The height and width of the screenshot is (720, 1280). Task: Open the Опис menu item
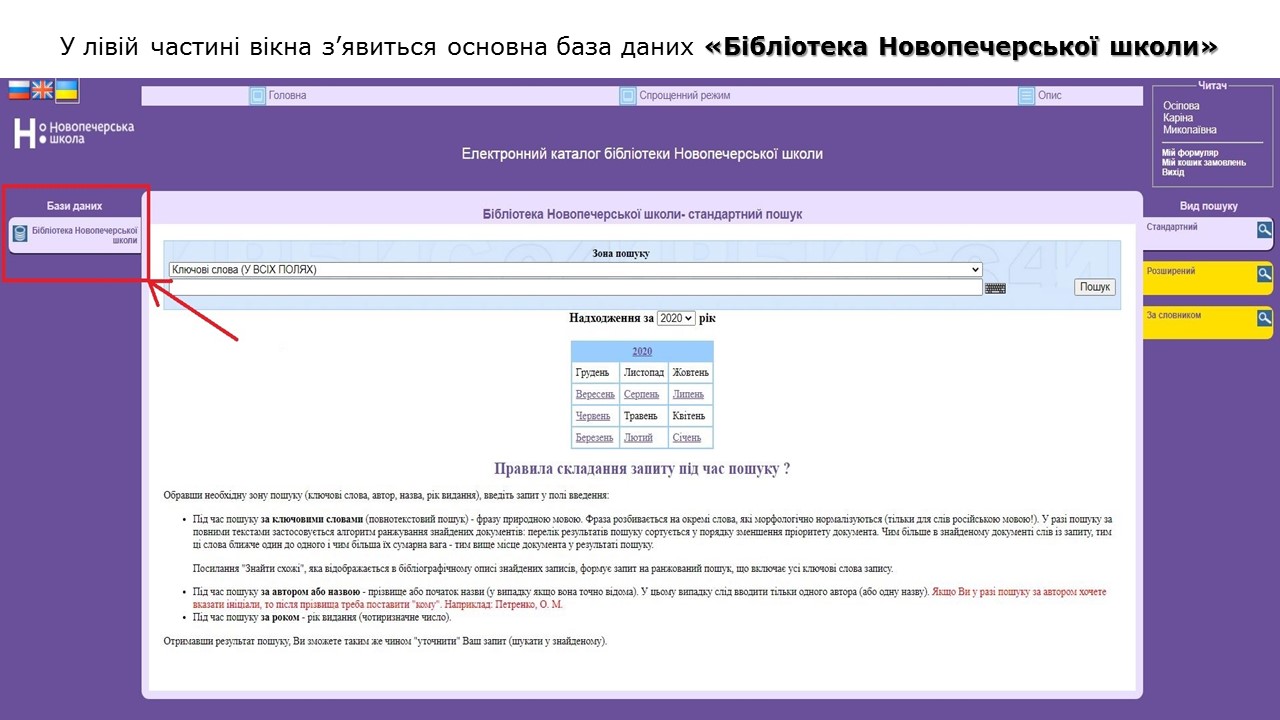(x=1049, y=96)
